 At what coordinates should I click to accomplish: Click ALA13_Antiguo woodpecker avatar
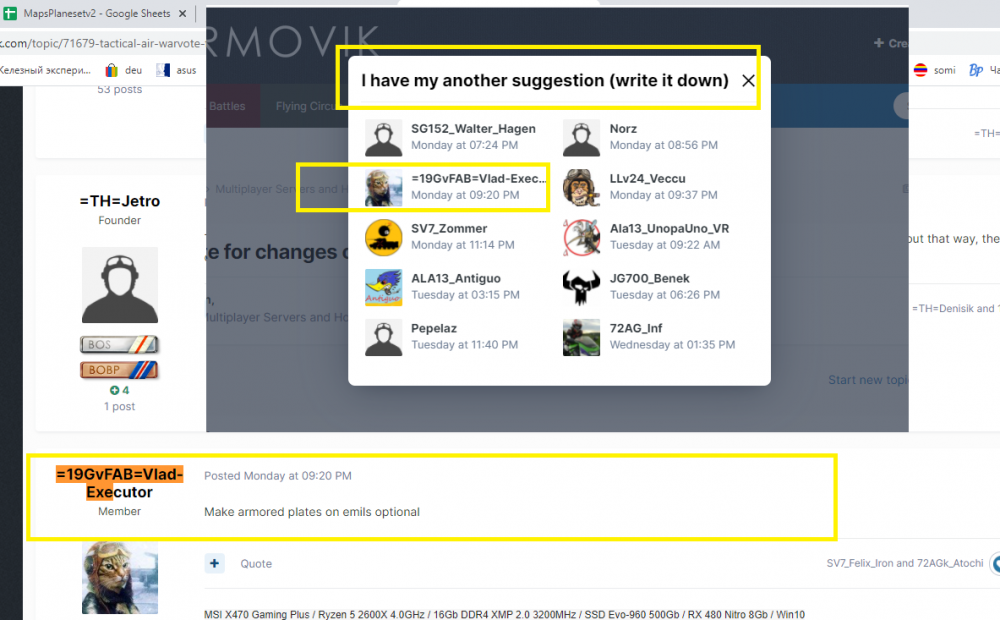(x=383, y=286)
